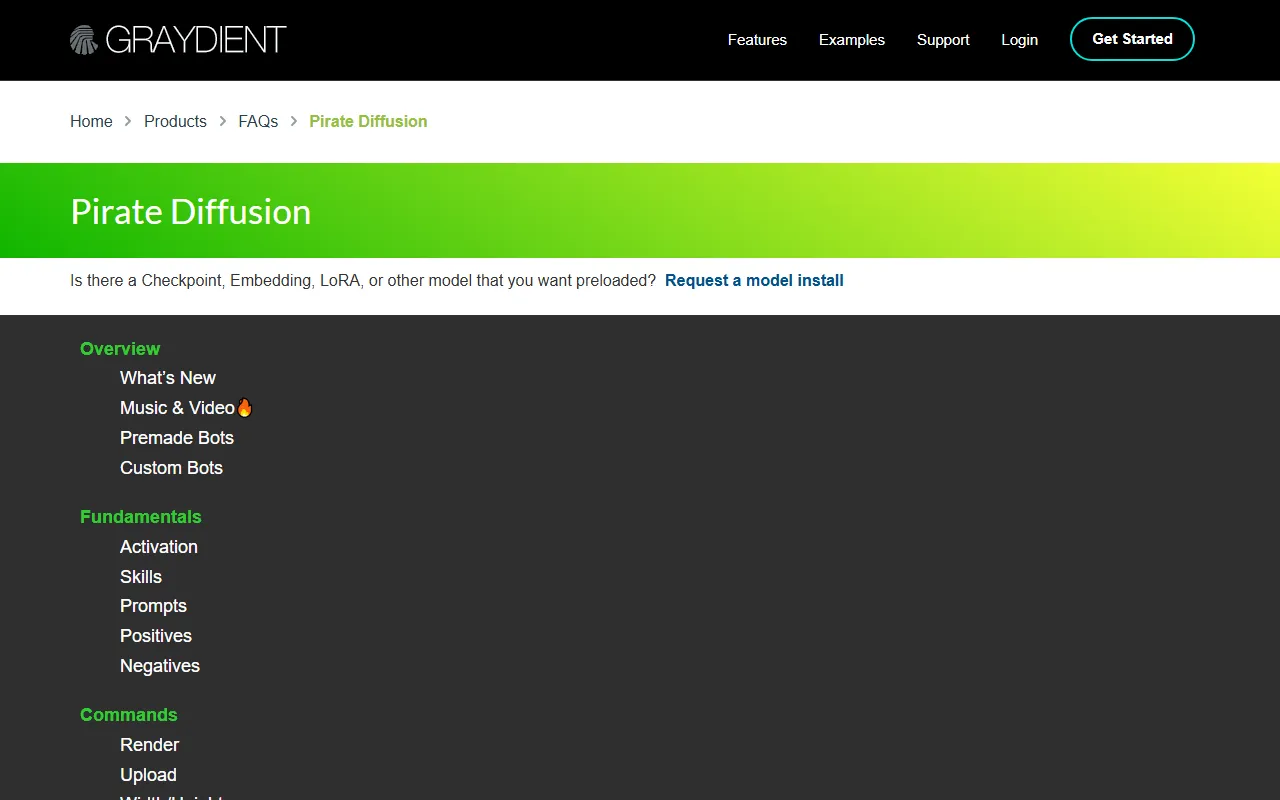Open Products breadcrumb link
The image size is (1280, 800).
[175, 121]
